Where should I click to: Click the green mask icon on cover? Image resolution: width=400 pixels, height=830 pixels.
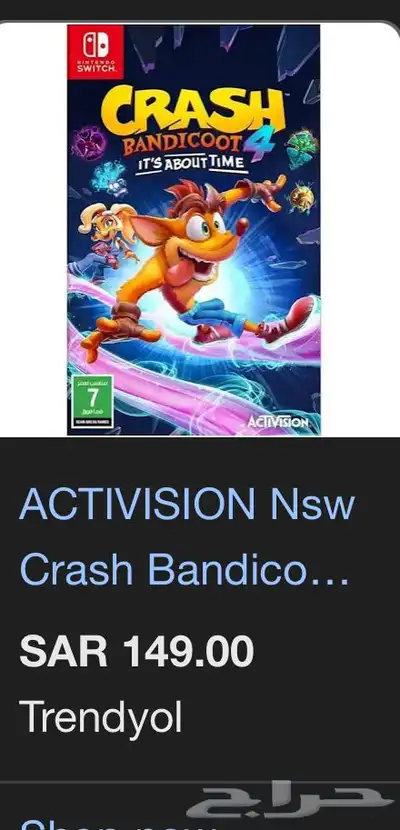[302, 148]
